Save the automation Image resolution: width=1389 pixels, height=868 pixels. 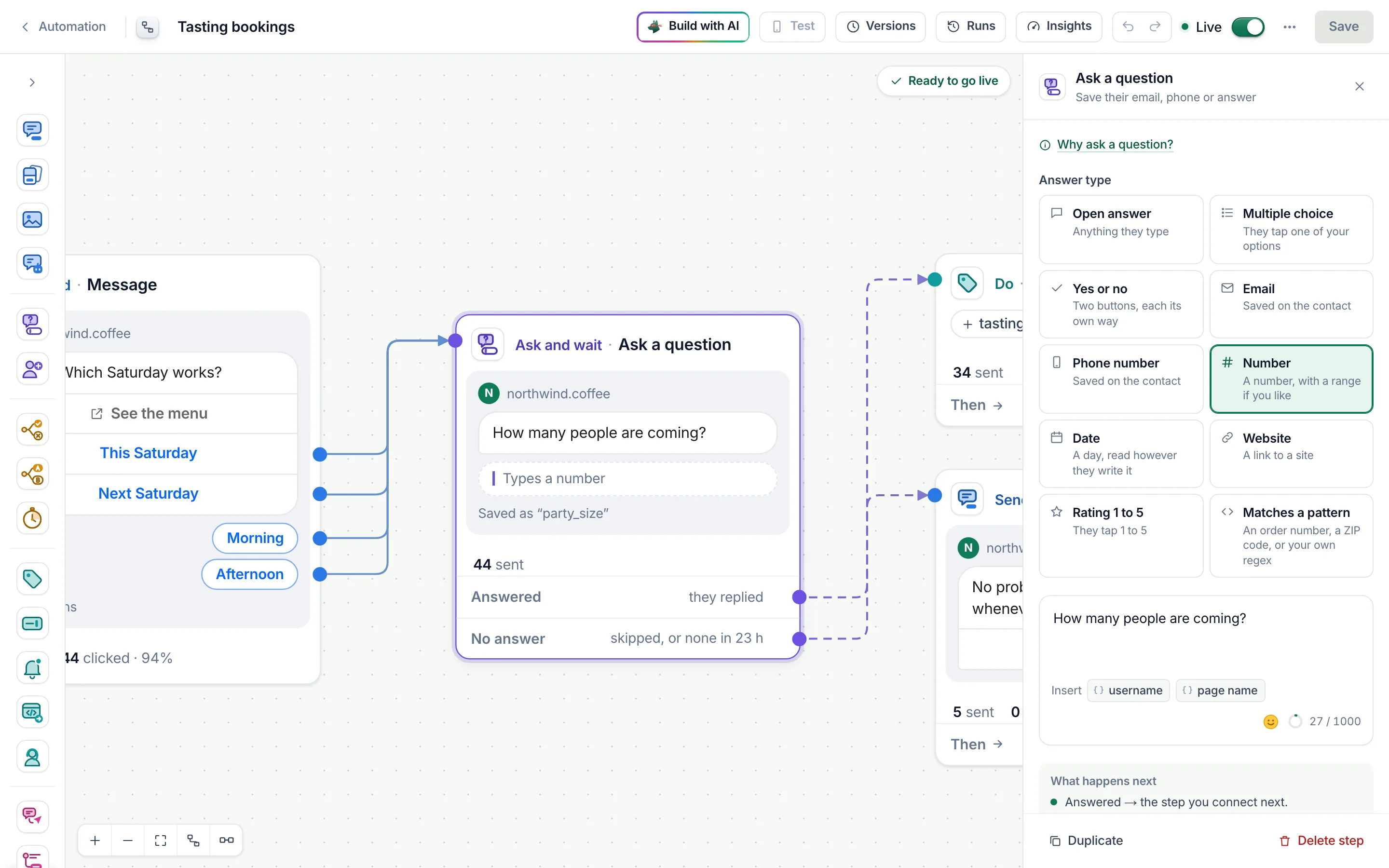(x=1344, y=27)
